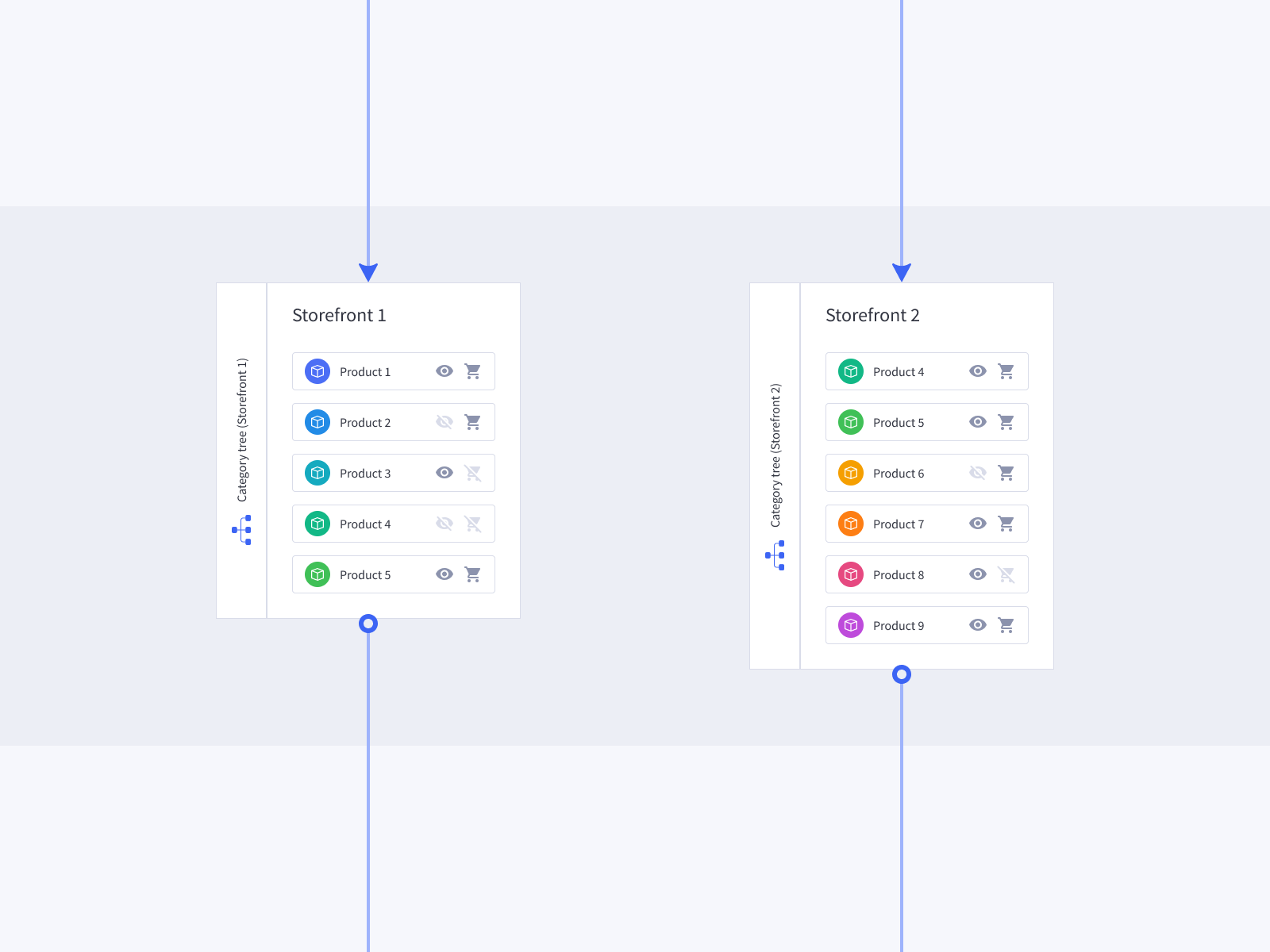Select the Product 3 teal cube icon
The image size is (1270, 952).
[x=317, y=473]
